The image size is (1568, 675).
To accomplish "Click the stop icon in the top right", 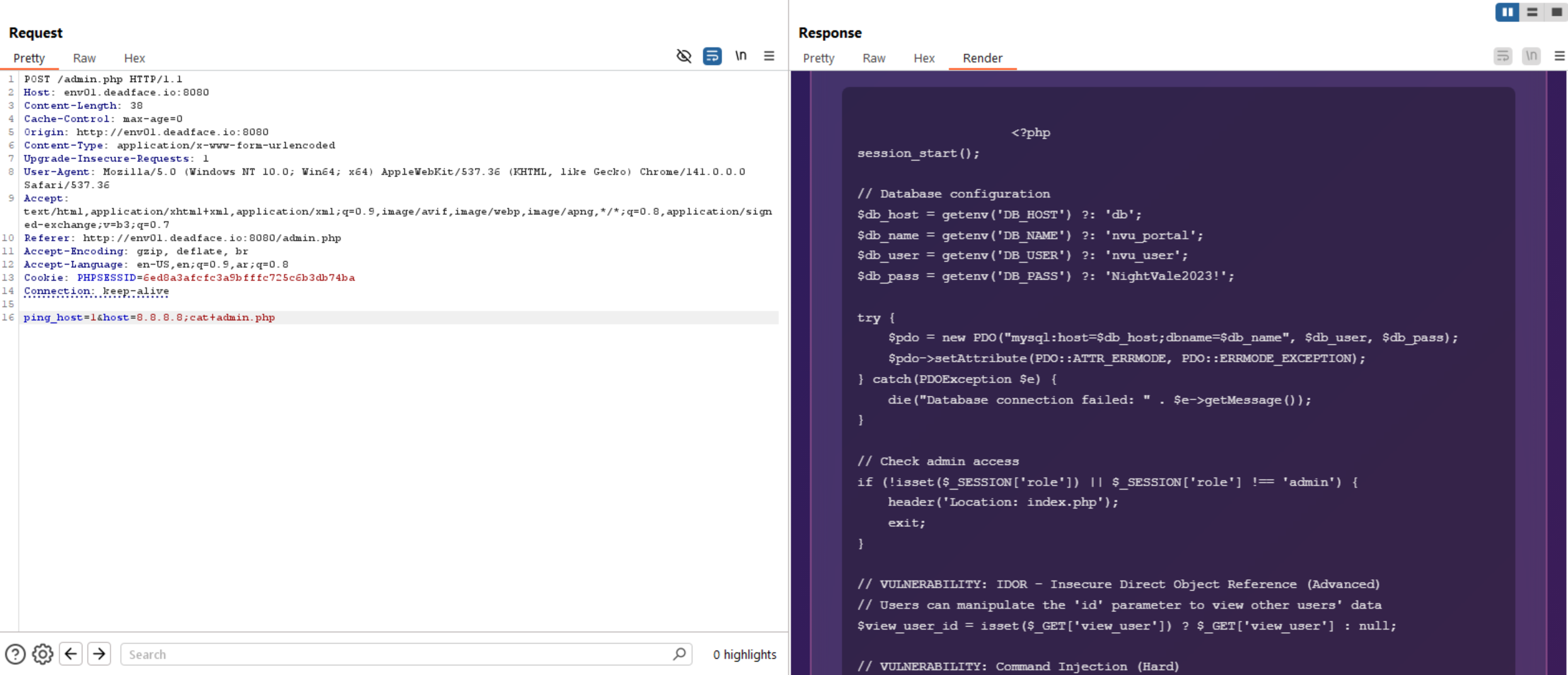I will coord(1557,12).
